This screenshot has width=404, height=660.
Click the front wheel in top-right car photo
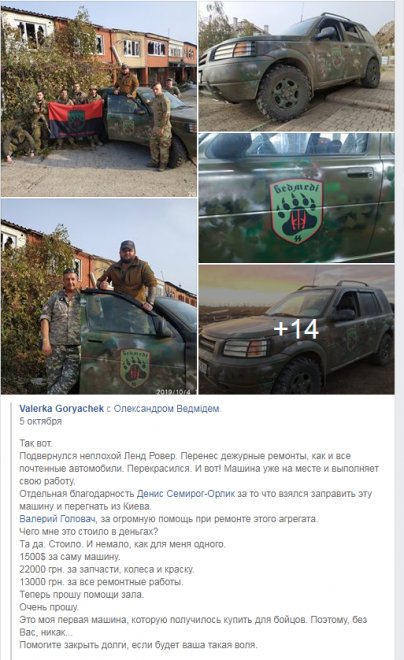(x=284, y=92)
